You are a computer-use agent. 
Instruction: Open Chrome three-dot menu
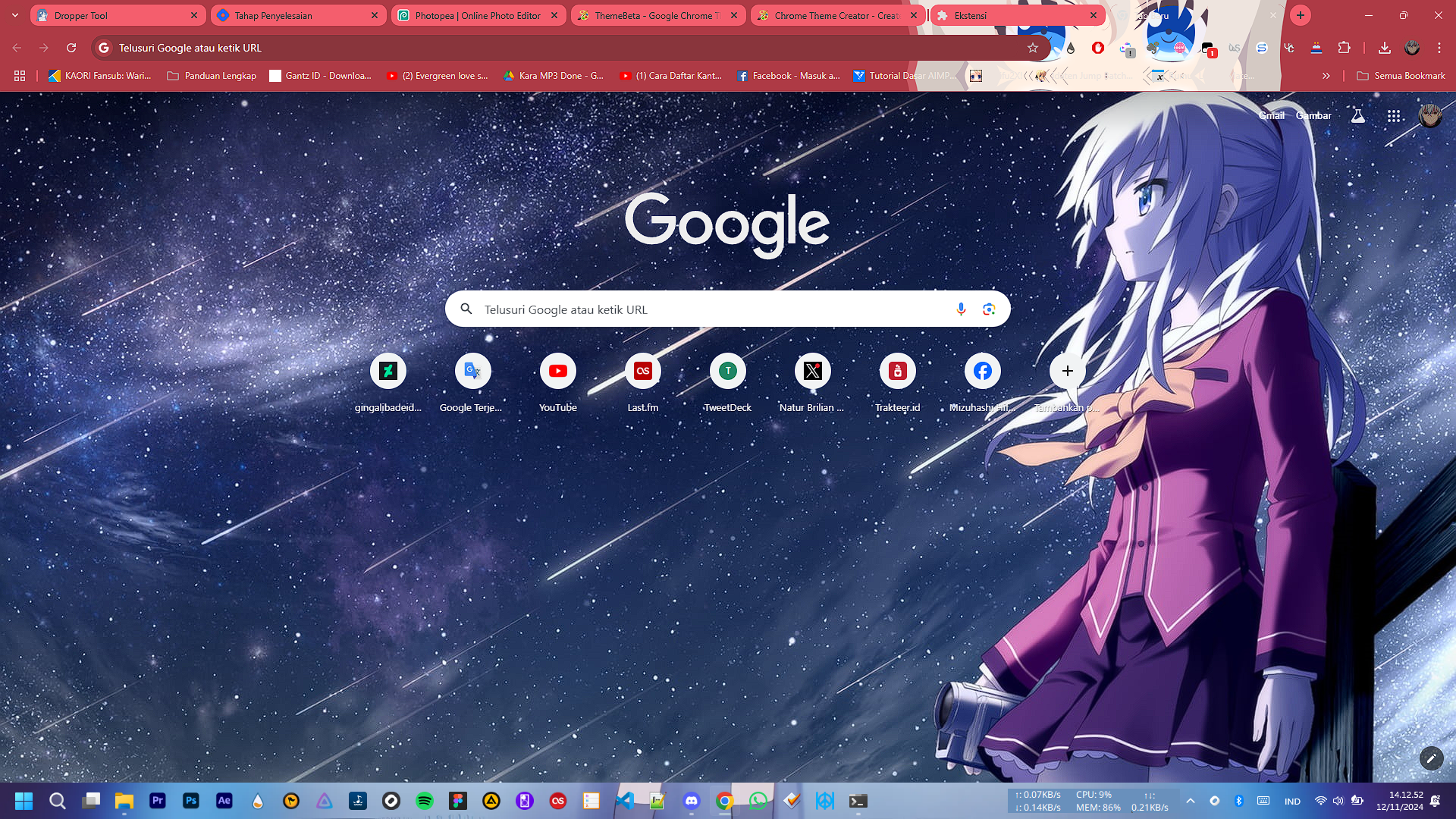pyautogui.click(x=1439, y=48)
